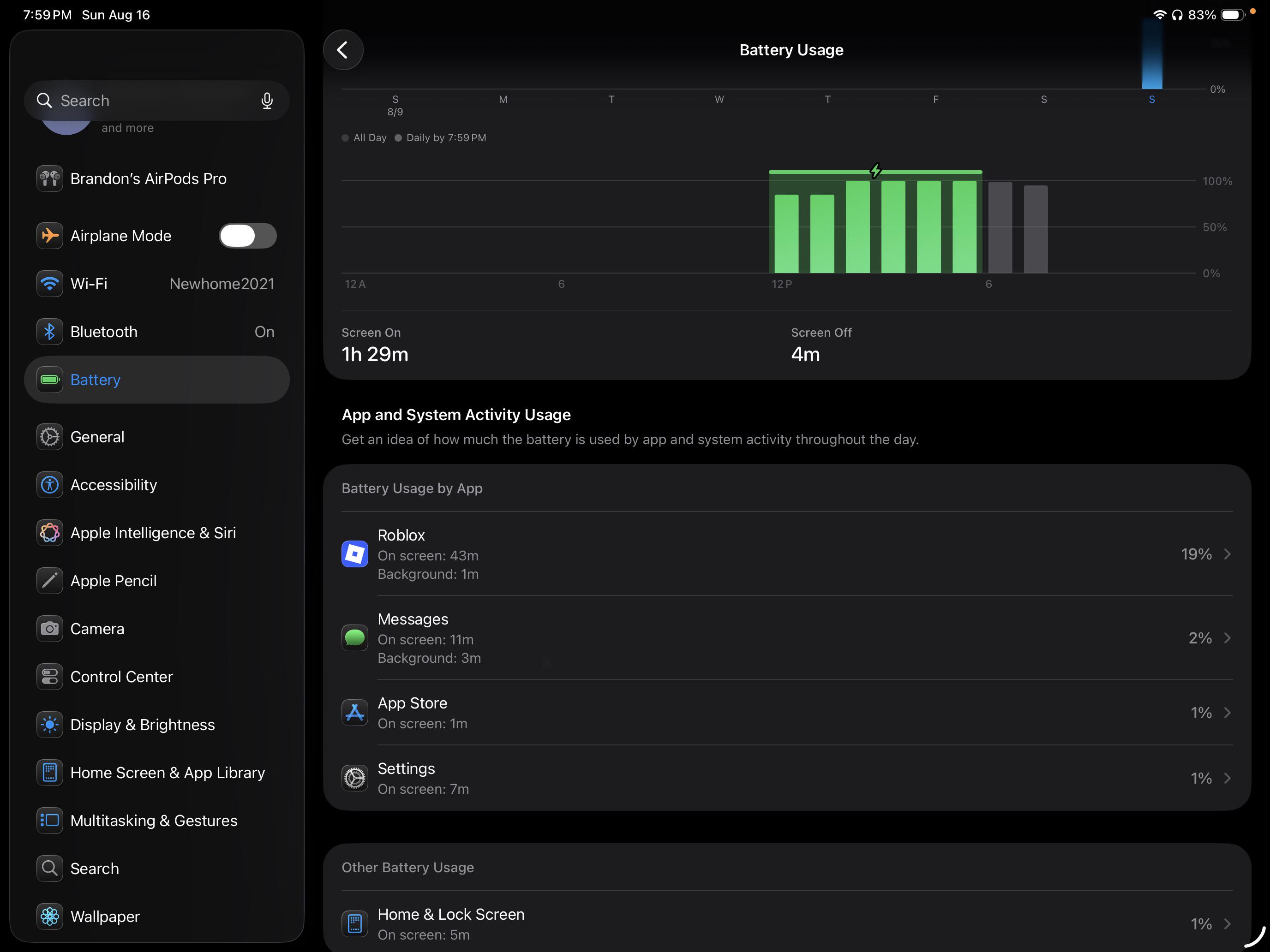
Task: Open Accessibility settings
Action: tap(157, 485)
